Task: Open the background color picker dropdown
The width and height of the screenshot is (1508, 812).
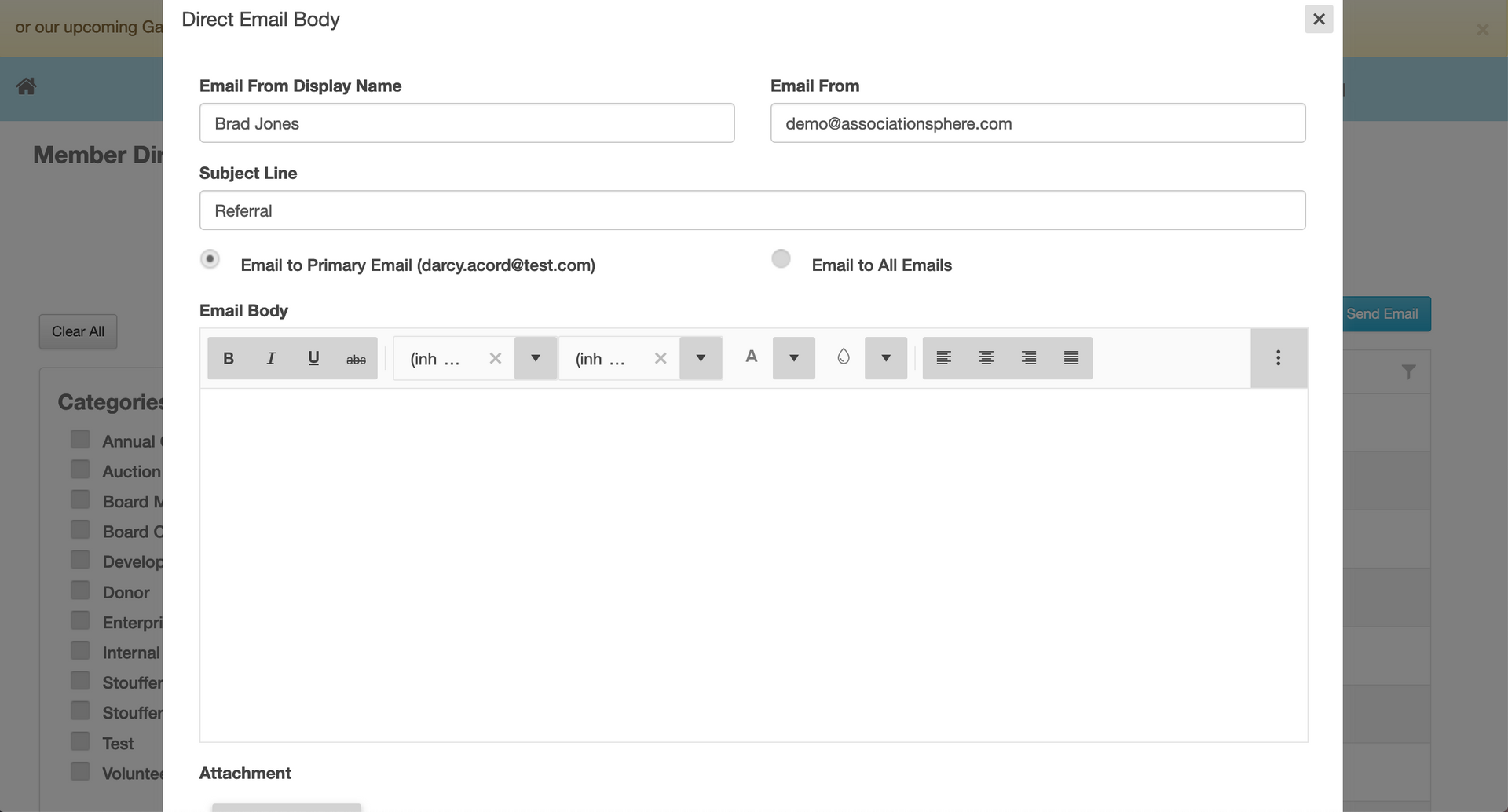Action: (886, 358)
